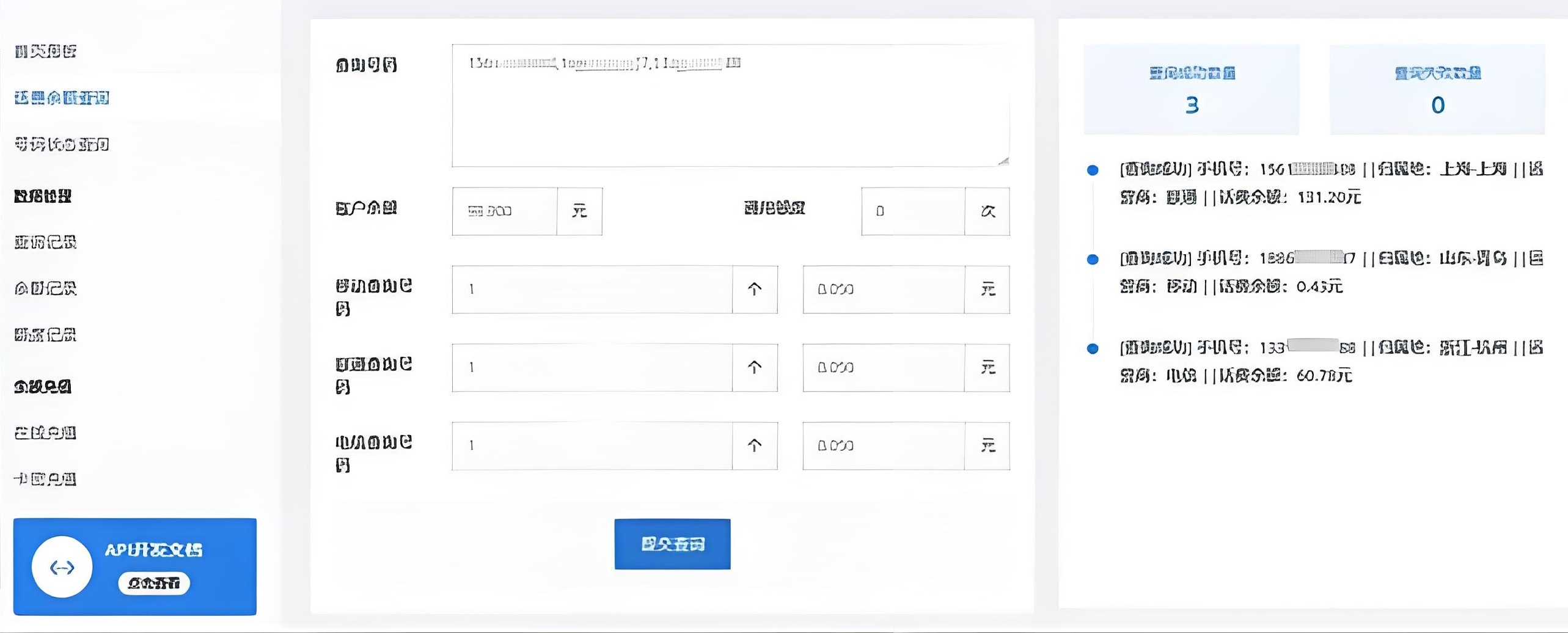This screenshot has width=1568, height=633.
Task: Open the last item in the left sidebar list
Action: pos(46,479)
